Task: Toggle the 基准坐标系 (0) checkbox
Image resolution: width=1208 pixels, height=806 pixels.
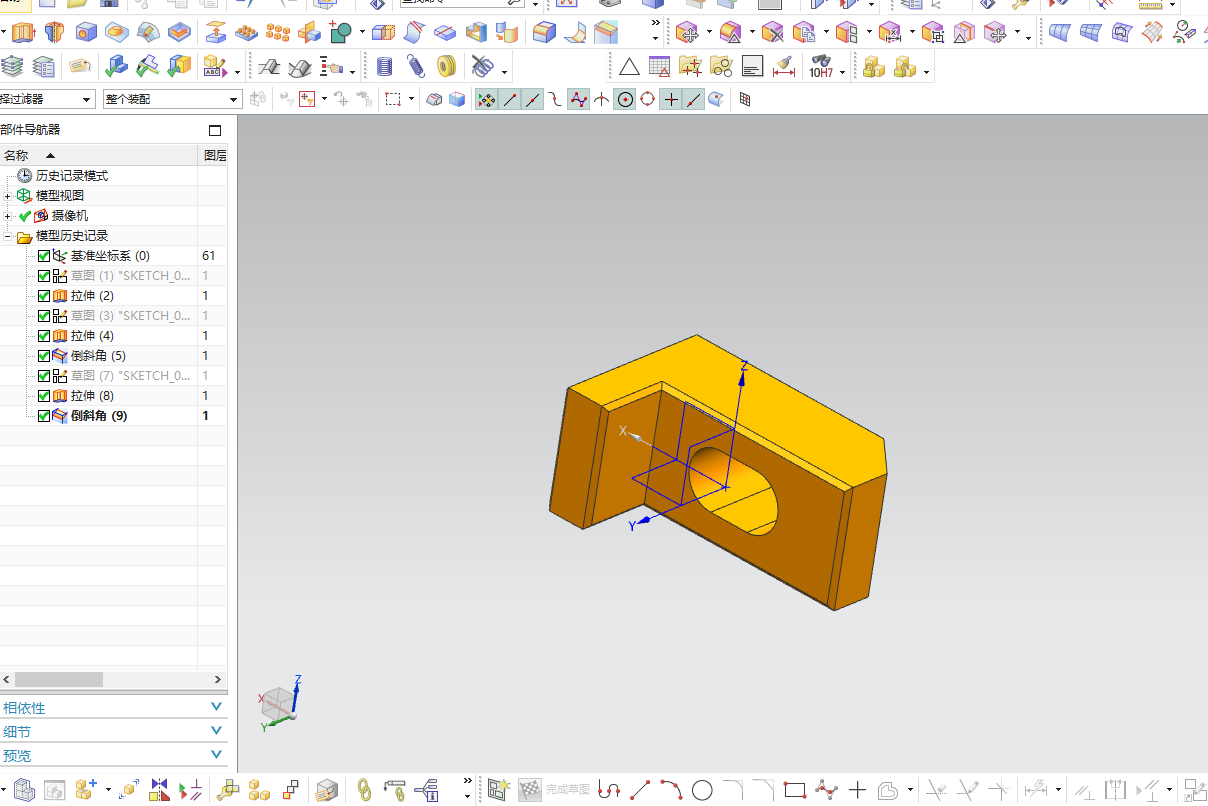Action: 44,256
